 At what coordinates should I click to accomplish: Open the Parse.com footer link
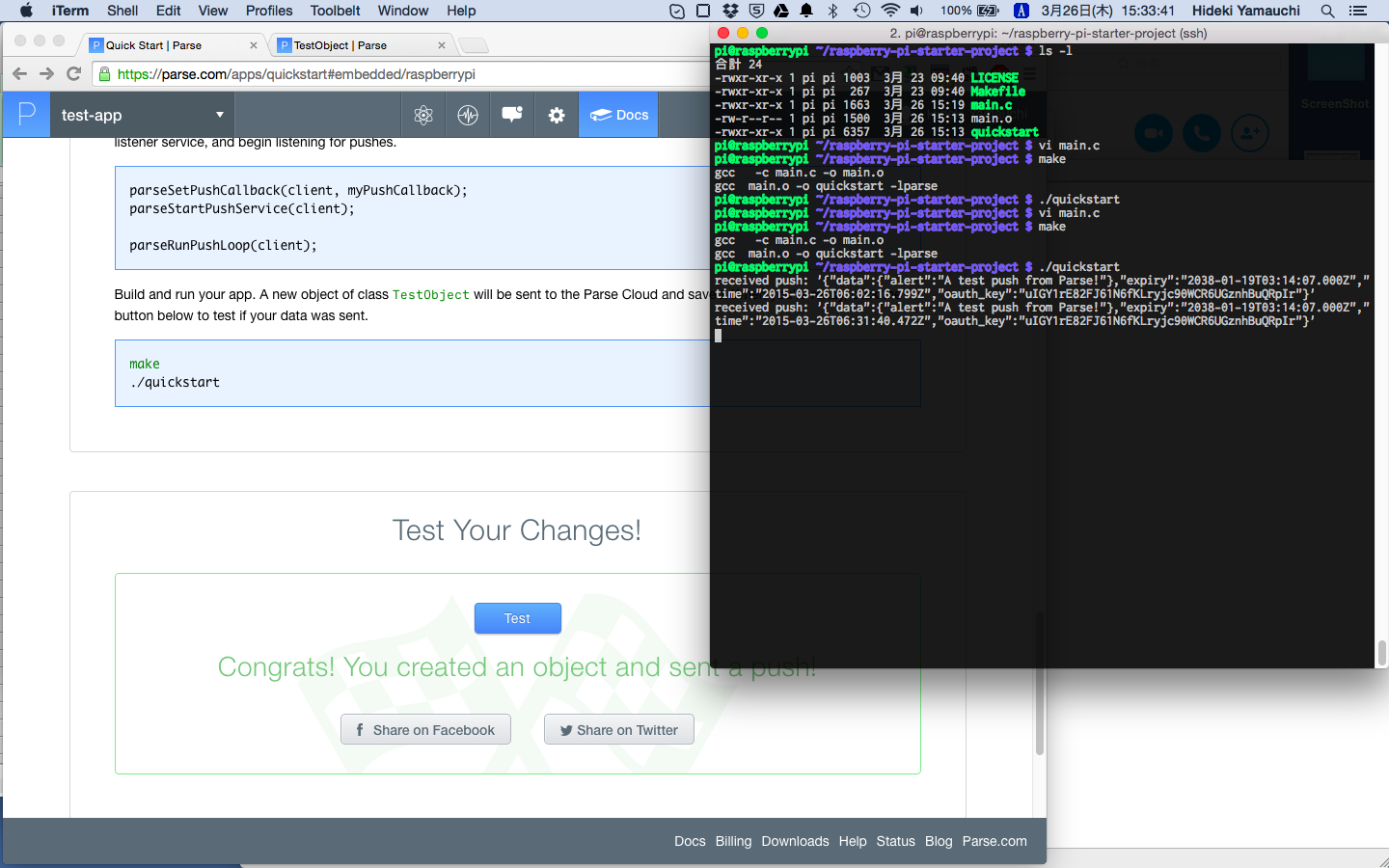pyautogui.click(x=994, y=841)
